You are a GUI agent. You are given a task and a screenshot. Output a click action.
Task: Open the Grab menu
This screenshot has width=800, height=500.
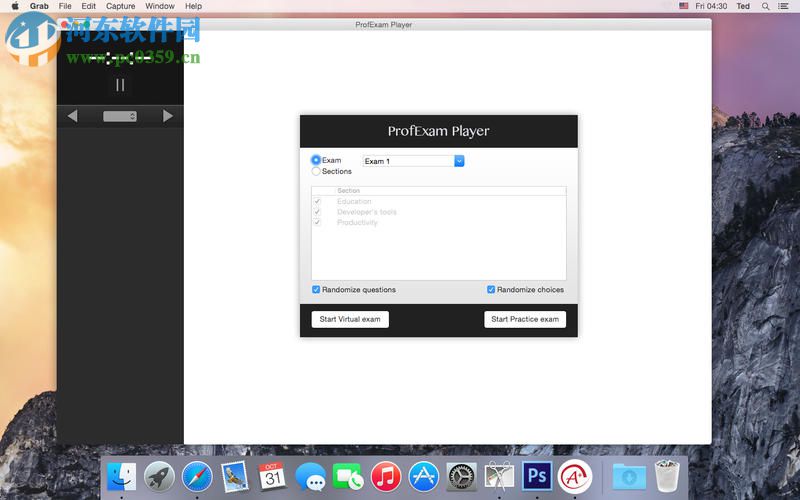click(39, 6)
